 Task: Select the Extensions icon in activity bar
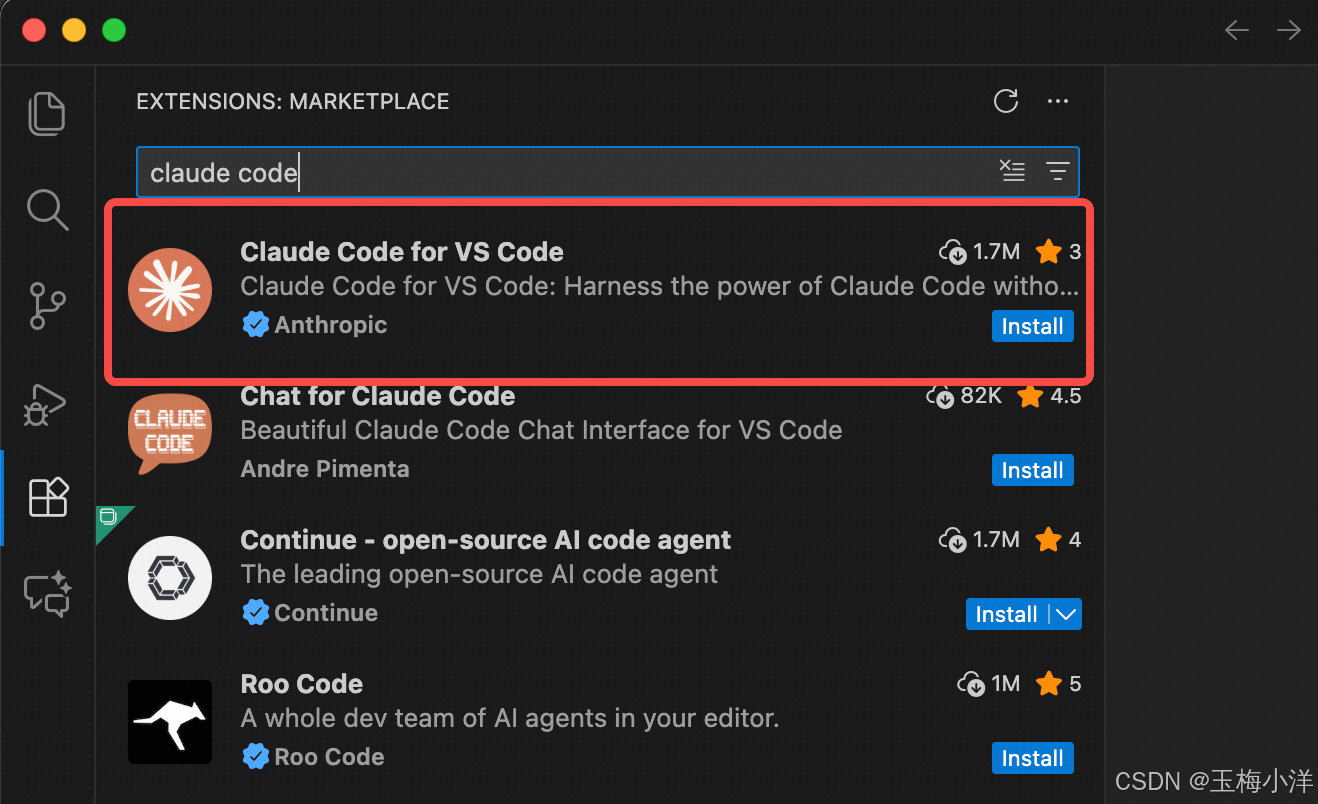coord(47,497)
